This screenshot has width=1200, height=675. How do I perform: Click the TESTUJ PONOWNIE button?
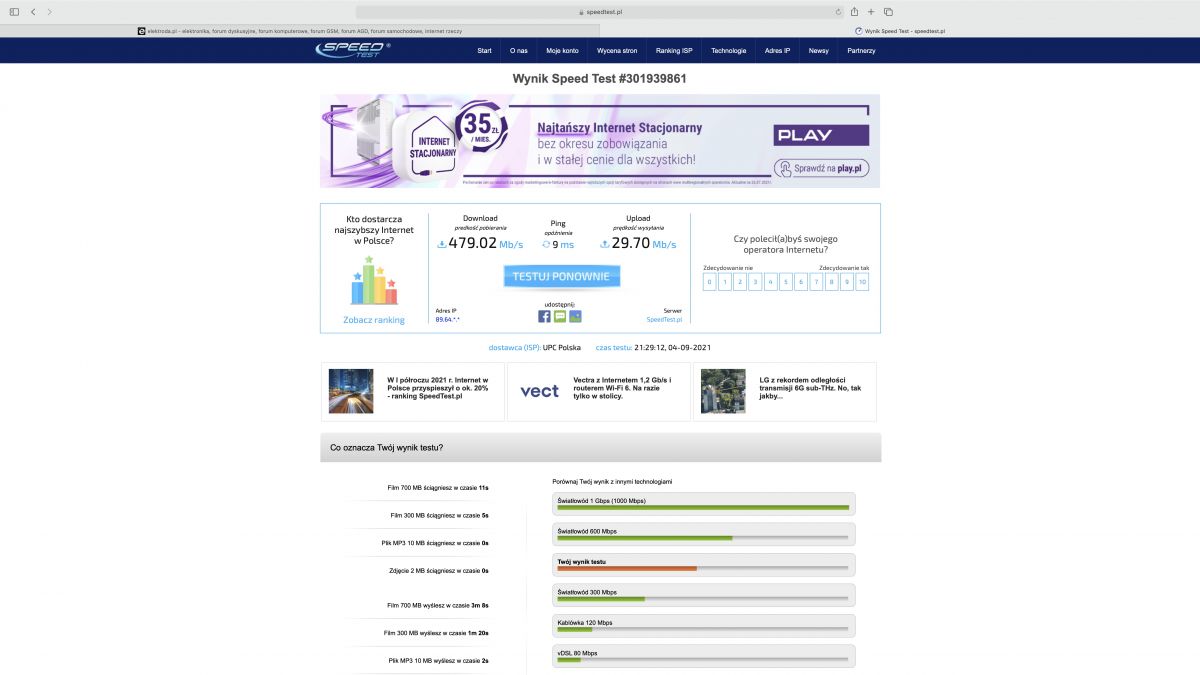tap(561, 276)
